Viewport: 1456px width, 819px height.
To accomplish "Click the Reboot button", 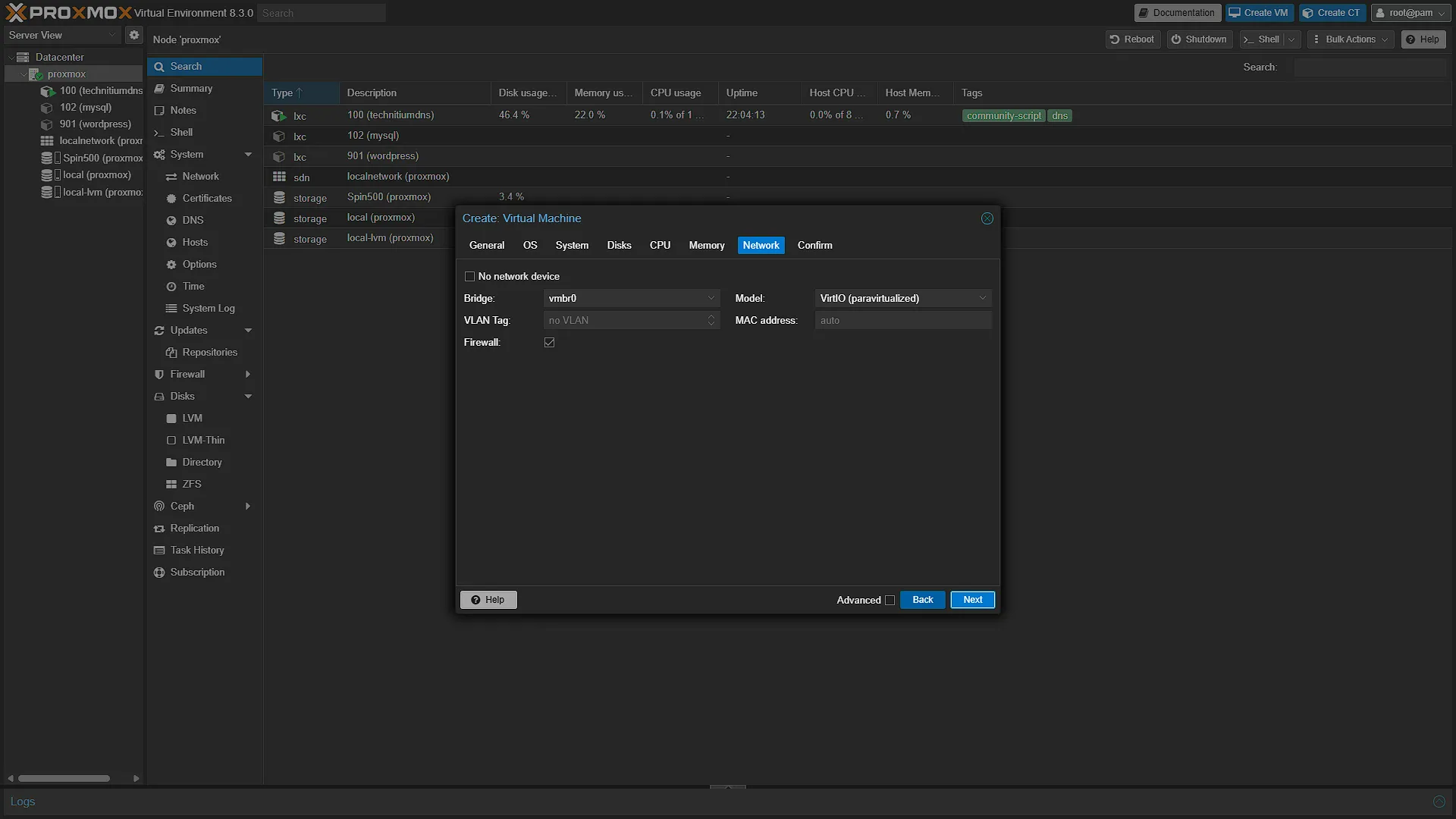I will 1132,39.
